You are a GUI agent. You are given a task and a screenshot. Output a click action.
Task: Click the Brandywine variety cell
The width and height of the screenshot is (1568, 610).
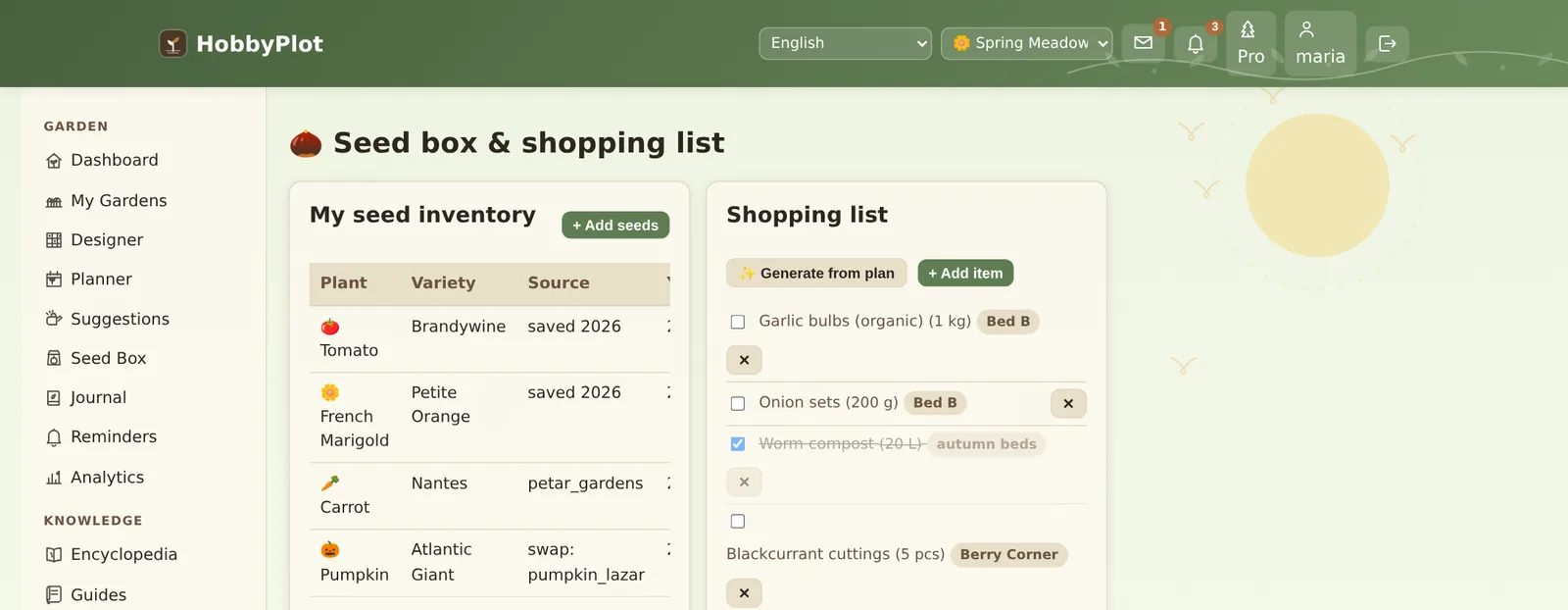pyautogui.click(x=459, y=327)
